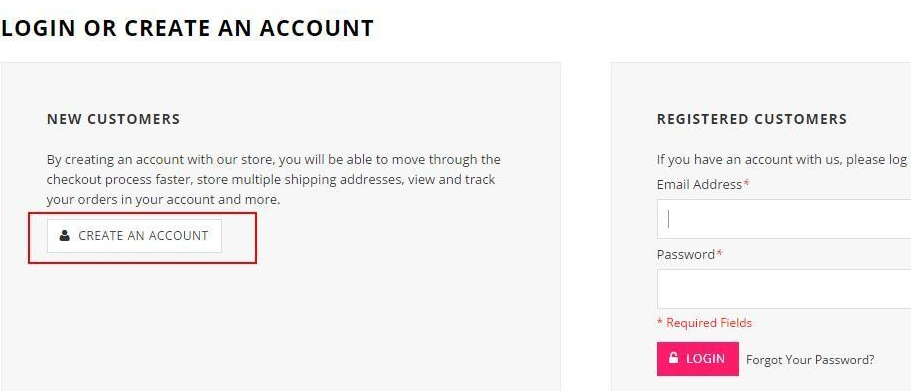
Task: Click the Login or Create an Account title
Action: tap(187, 28)
